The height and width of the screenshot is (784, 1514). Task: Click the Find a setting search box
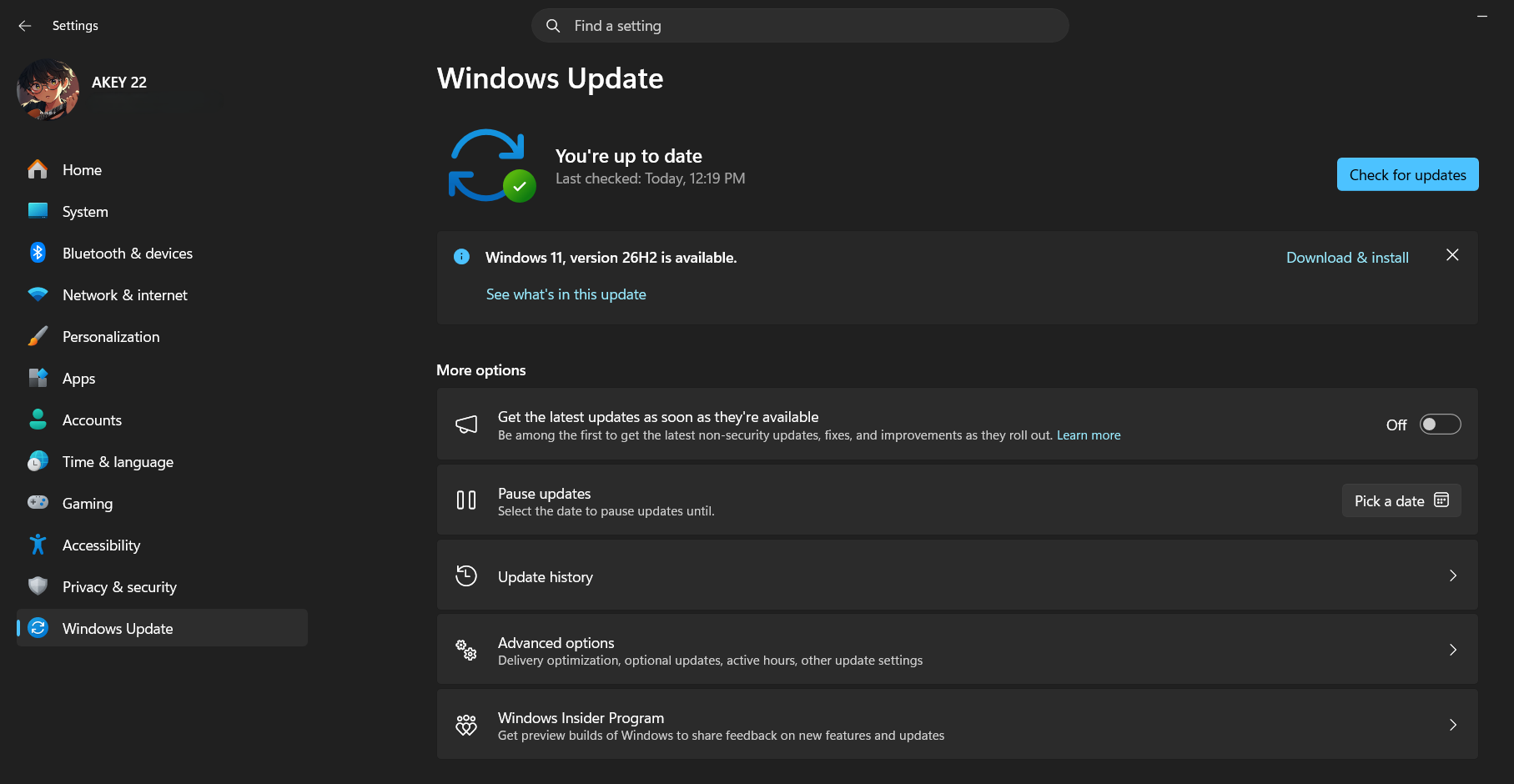point(800,26)
